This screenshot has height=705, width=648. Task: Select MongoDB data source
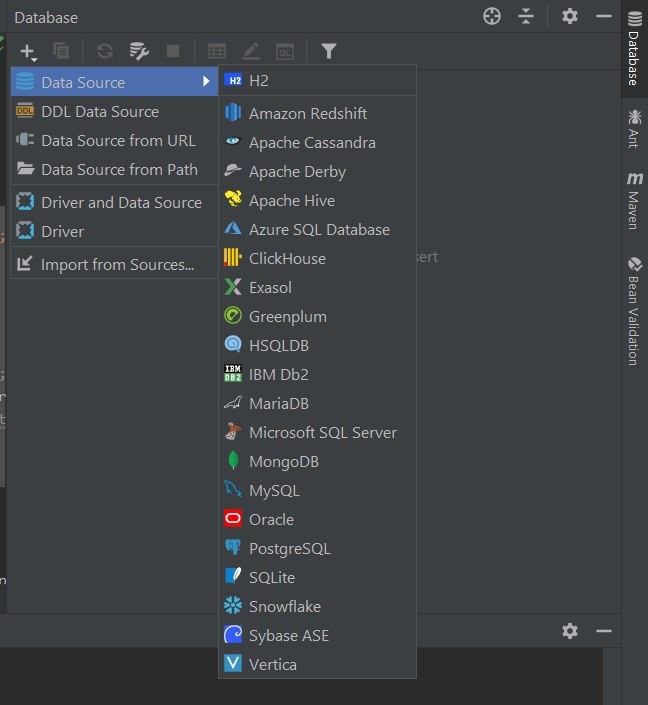(x=317, y=461)
